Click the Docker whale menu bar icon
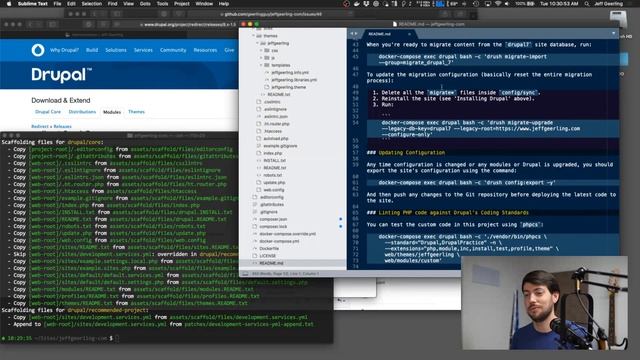 click(x=356, y=4)
